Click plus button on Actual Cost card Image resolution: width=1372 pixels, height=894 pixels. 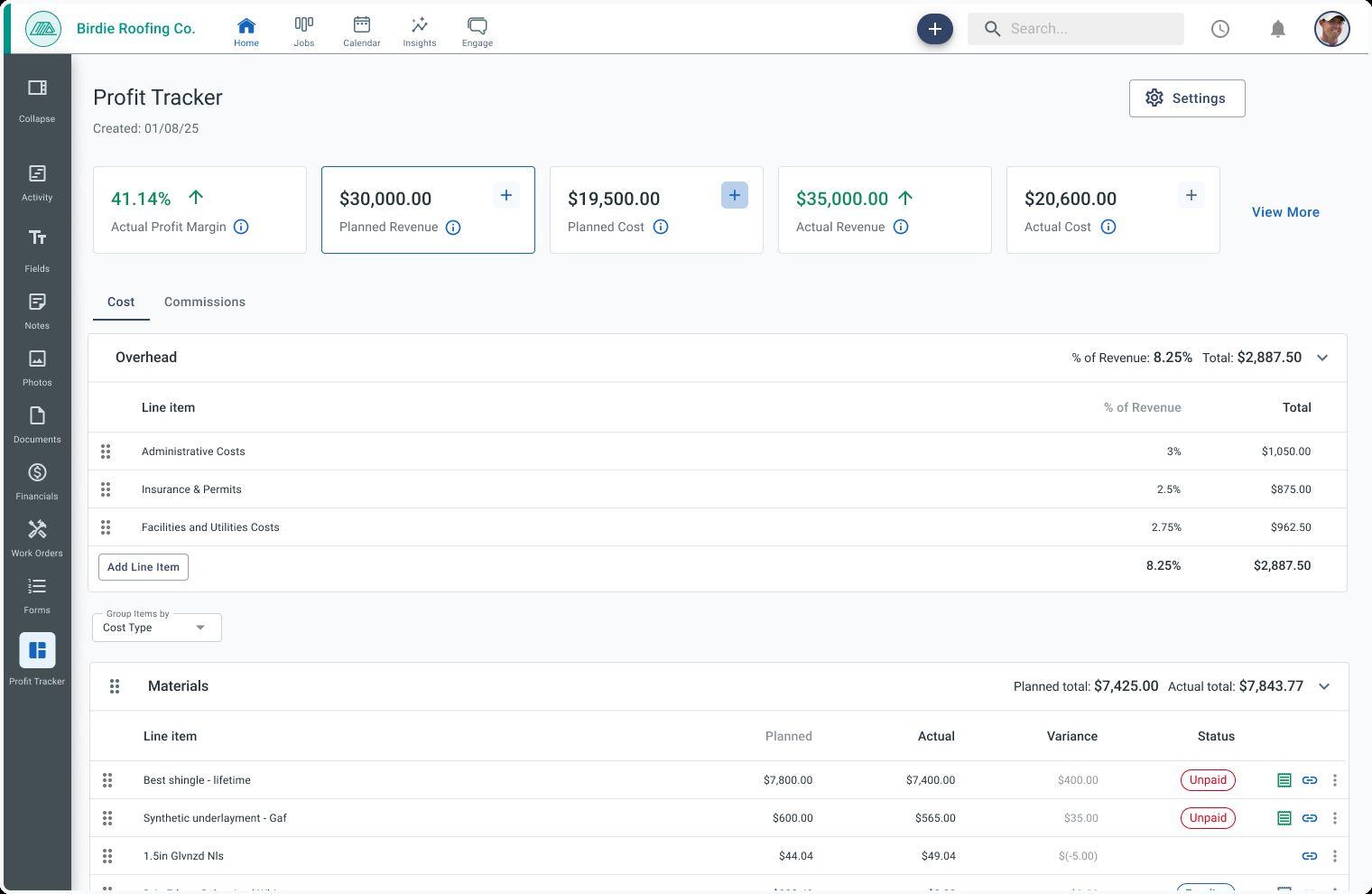pyautogui.click(x=1191, y=195)
